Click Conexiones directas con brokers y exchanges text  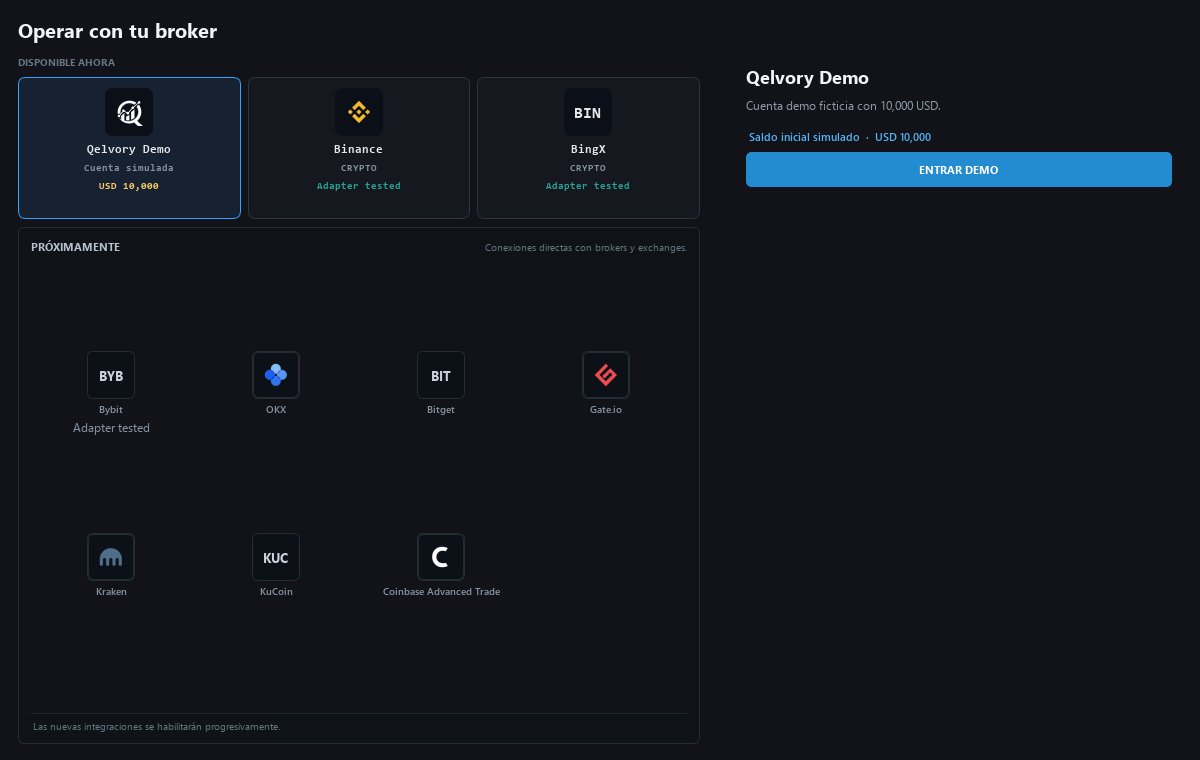click(586, 248)
